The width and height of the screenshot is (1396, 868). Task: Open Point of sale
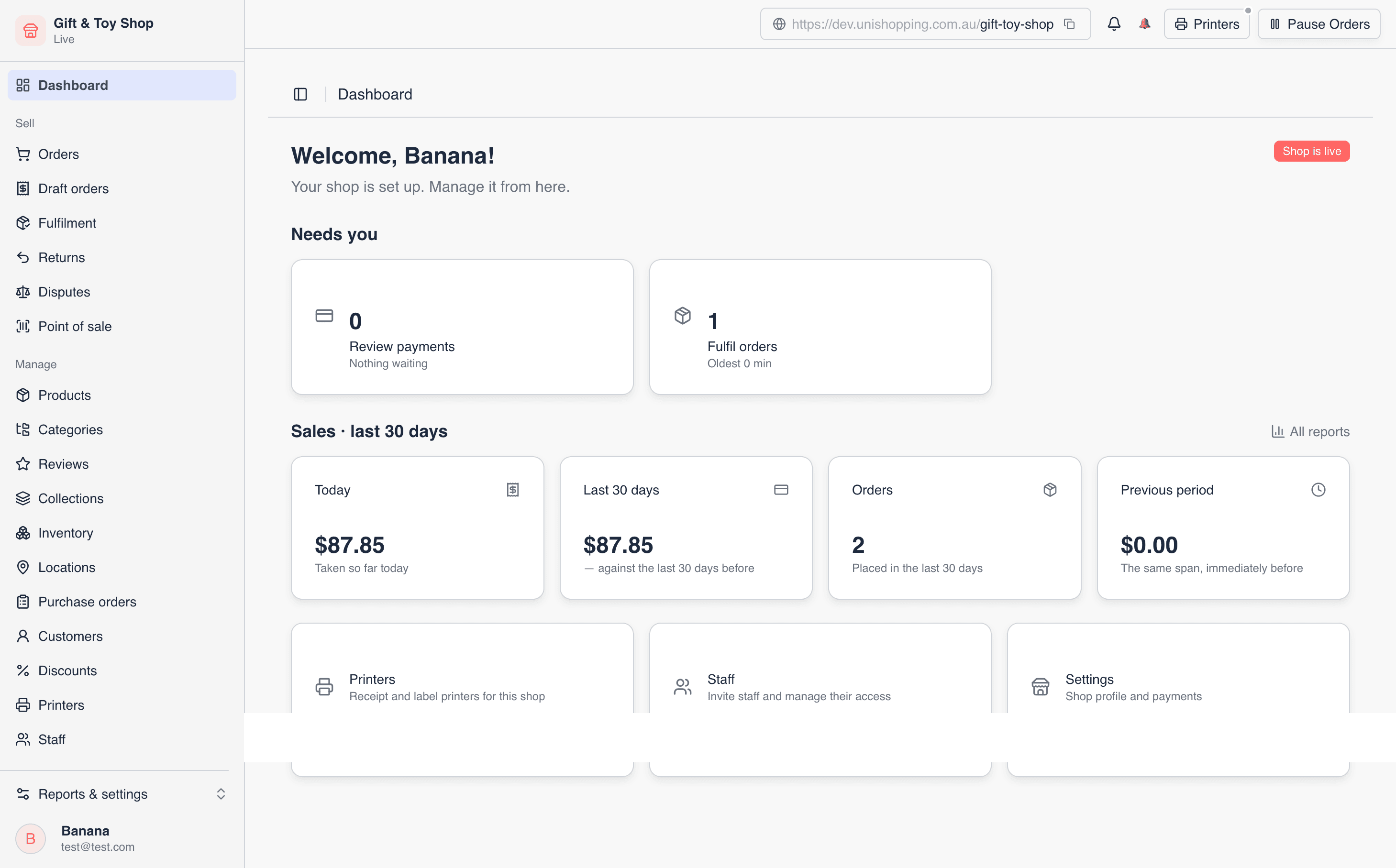click(x=122, y=326)
